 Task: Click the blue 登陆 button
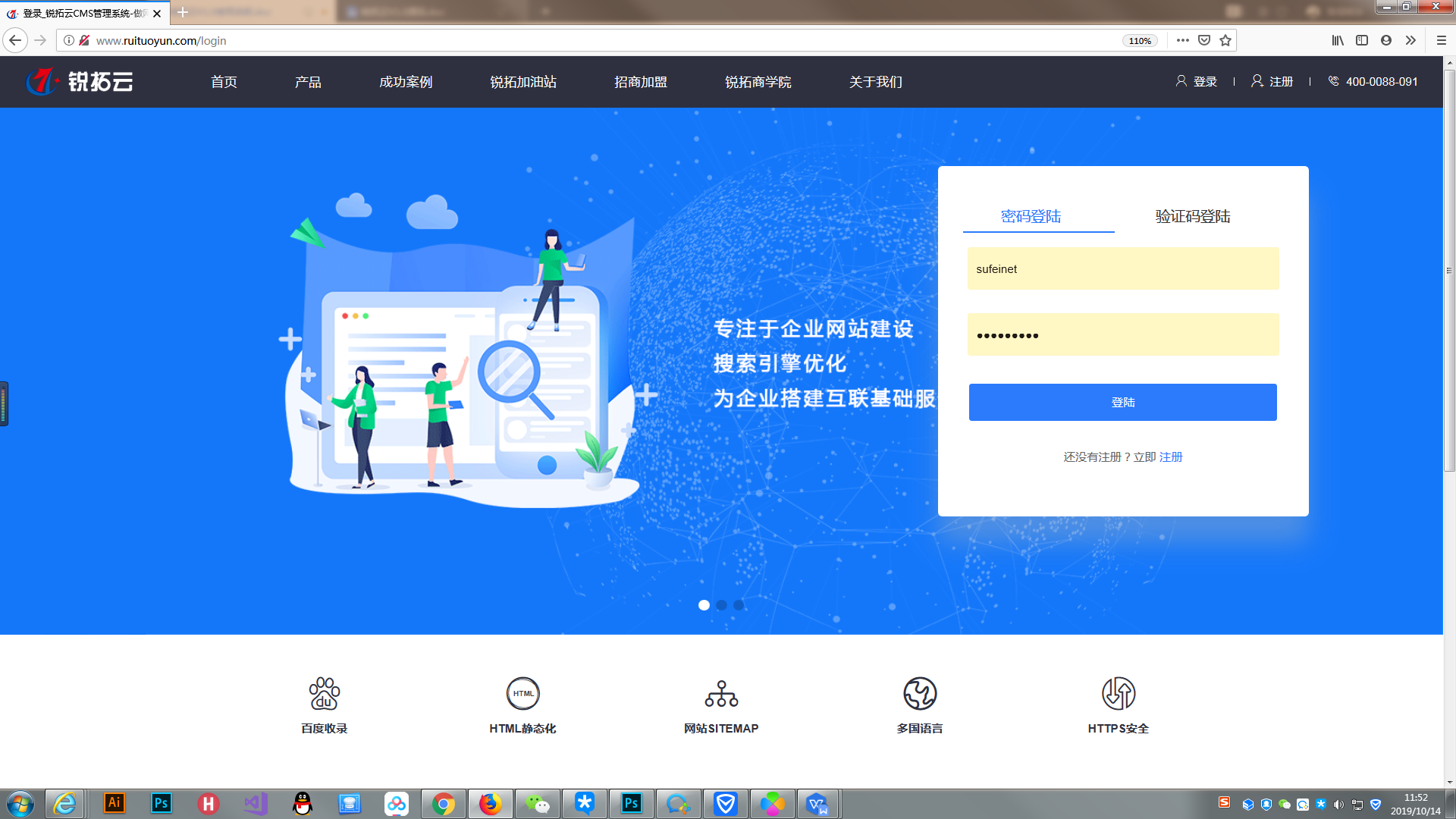(1122, 402)
